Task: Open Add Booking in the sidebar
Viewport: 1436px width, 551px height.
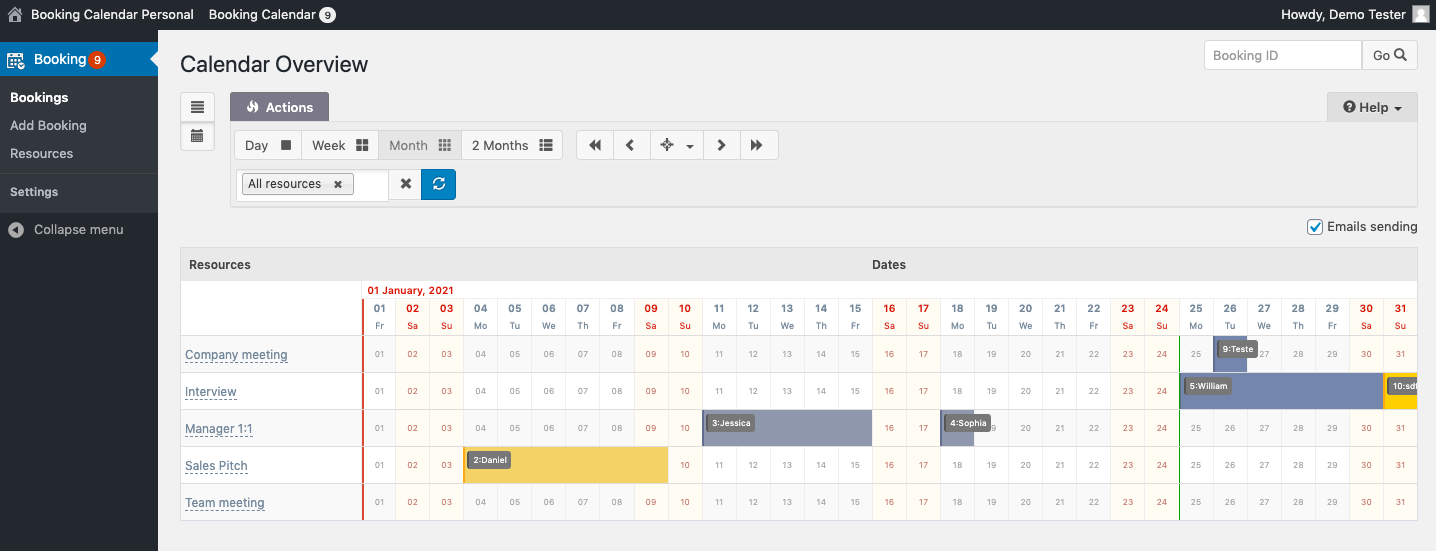Action: (x=48, y=125)
